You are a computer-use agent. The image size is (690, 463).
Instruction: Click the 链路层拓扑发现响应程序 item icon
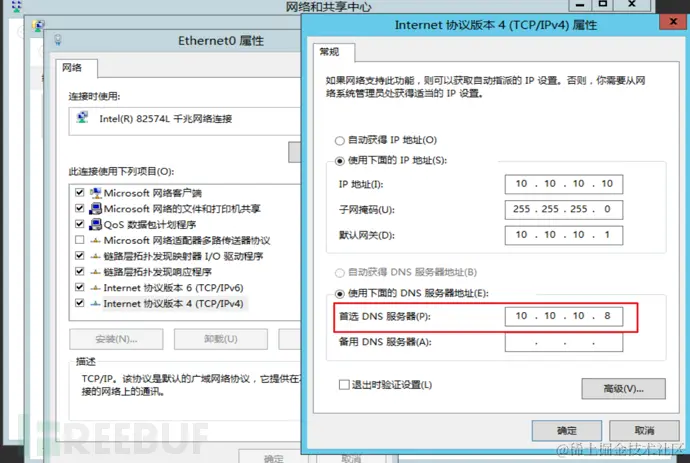tap(95, 272)
